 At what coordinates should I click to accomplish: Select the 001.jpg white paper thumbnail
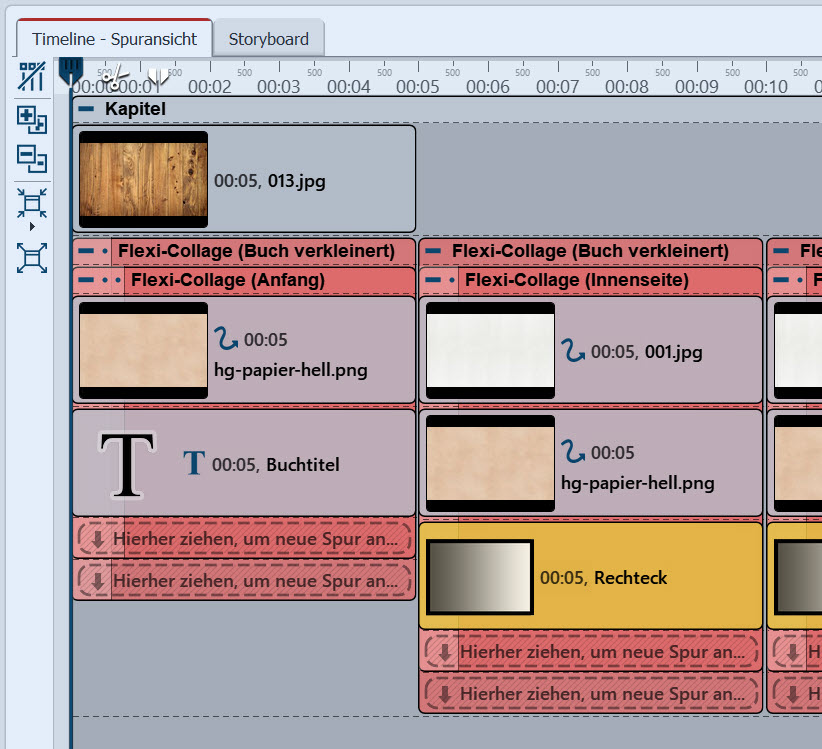click(x=490, y=350)
